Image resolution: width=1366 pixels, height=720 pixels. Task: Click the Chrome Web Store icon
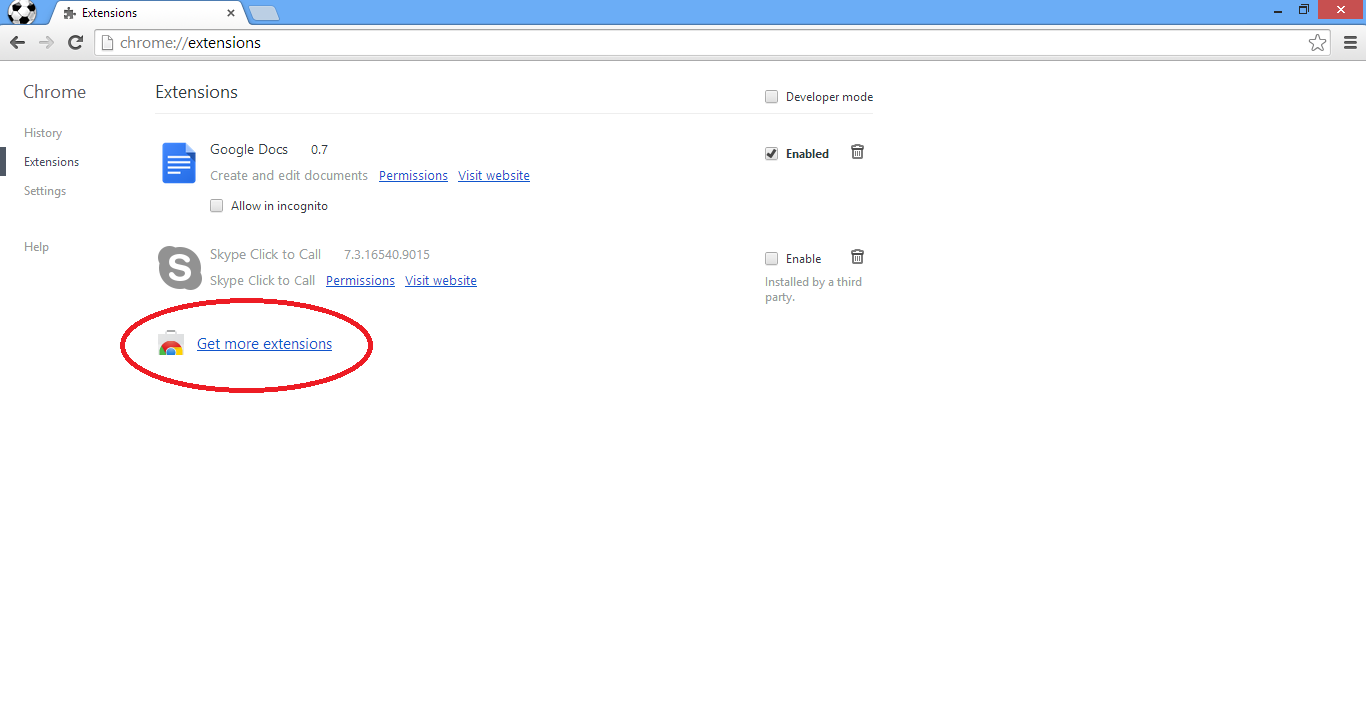(171, 343)
